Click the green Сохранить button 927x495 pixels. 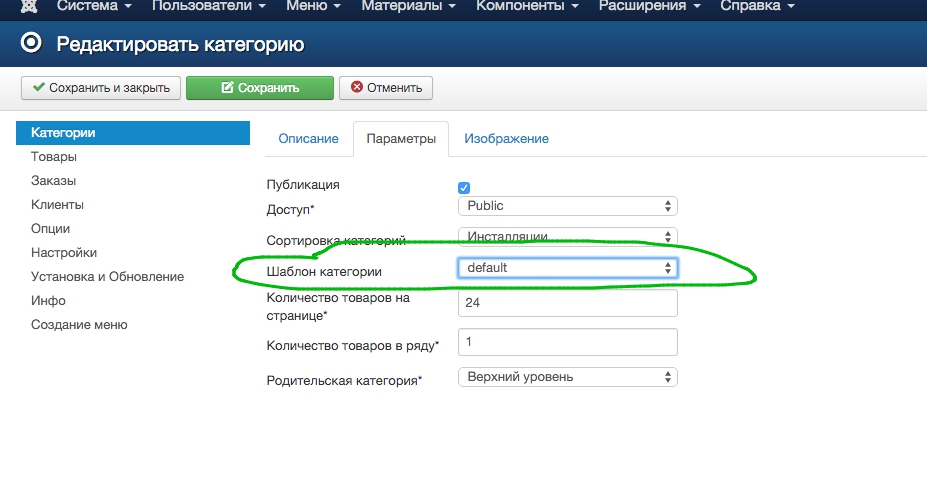[x=260, y=88]
